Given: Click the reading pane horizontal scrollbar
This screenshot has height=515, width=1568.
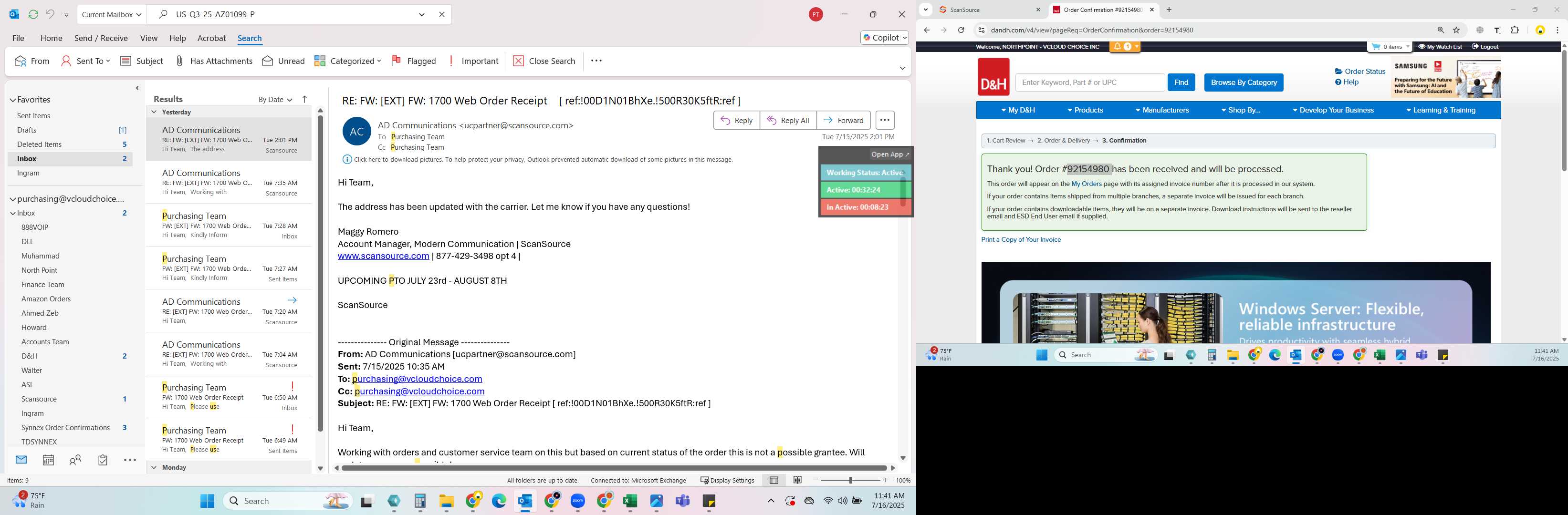Looking at the screenshot, I should click(x=614, y=468).
